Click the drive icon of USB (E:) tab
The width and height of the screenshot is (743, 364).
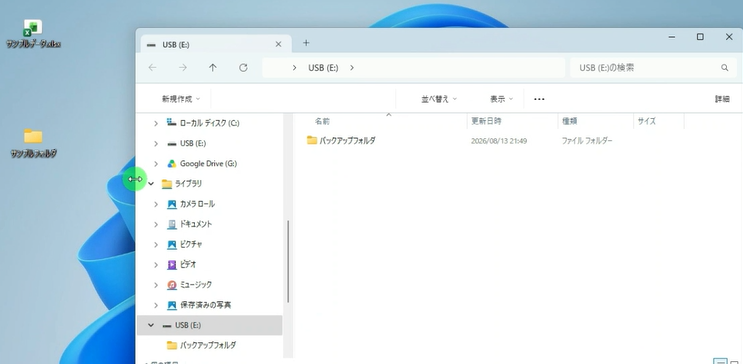[x=151, y=45]
